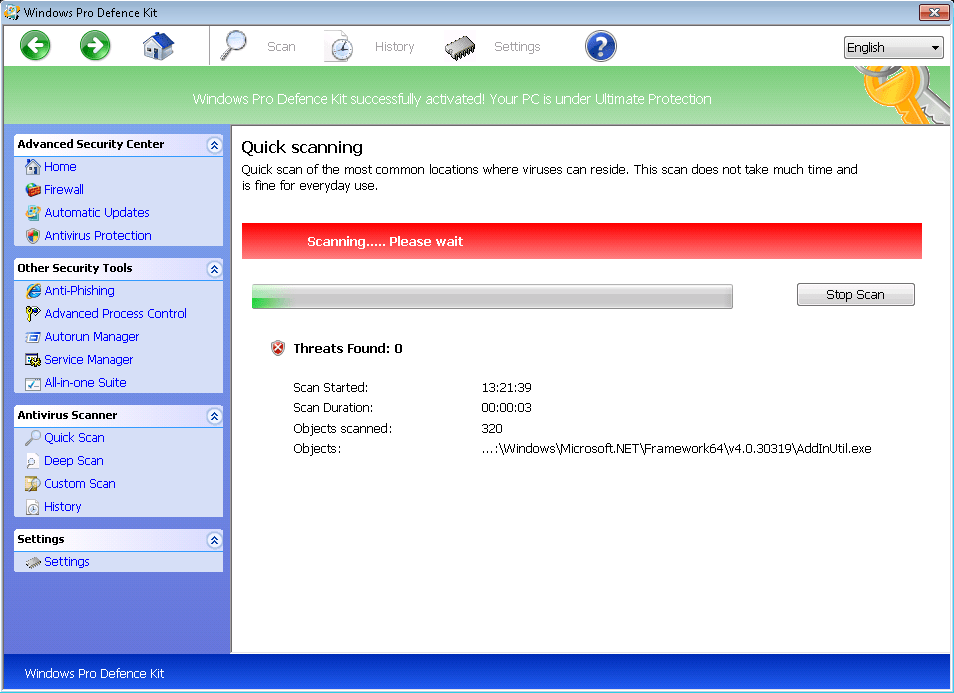Click the Settings chip icon in toolbar
Image resolution: width=954 pixels, height=693 pixels.
pos(460,47)
